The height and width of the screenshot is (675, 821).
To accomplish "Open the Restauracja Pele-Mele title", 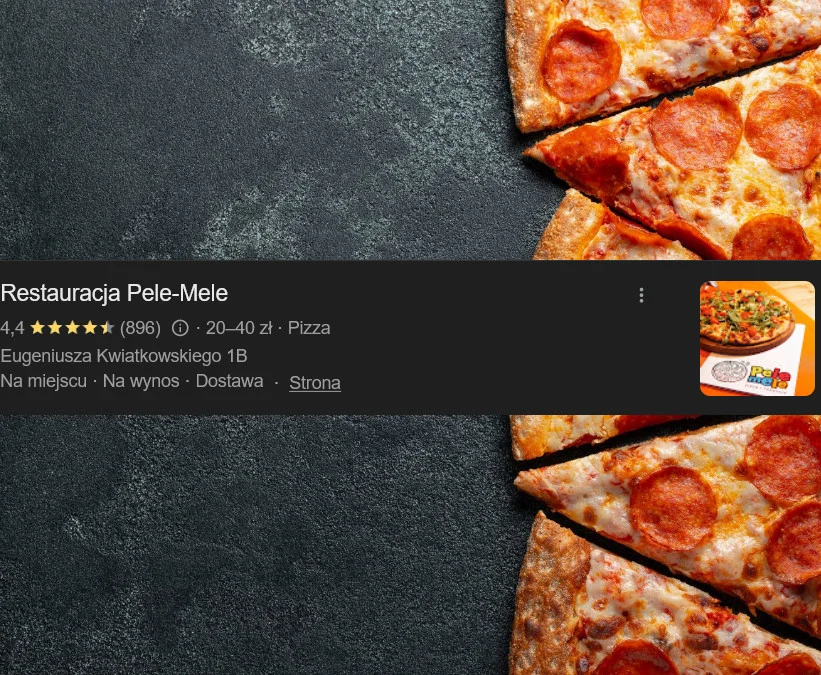I will 114,293.
